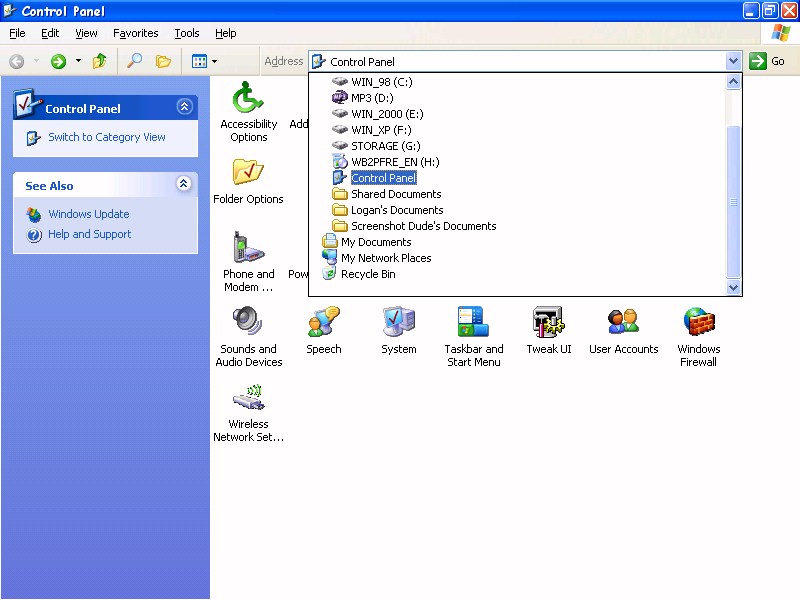Viewport: 800px width, 600px height.
Task: Open Windows Update link
Action: click(x=89, y=214)
